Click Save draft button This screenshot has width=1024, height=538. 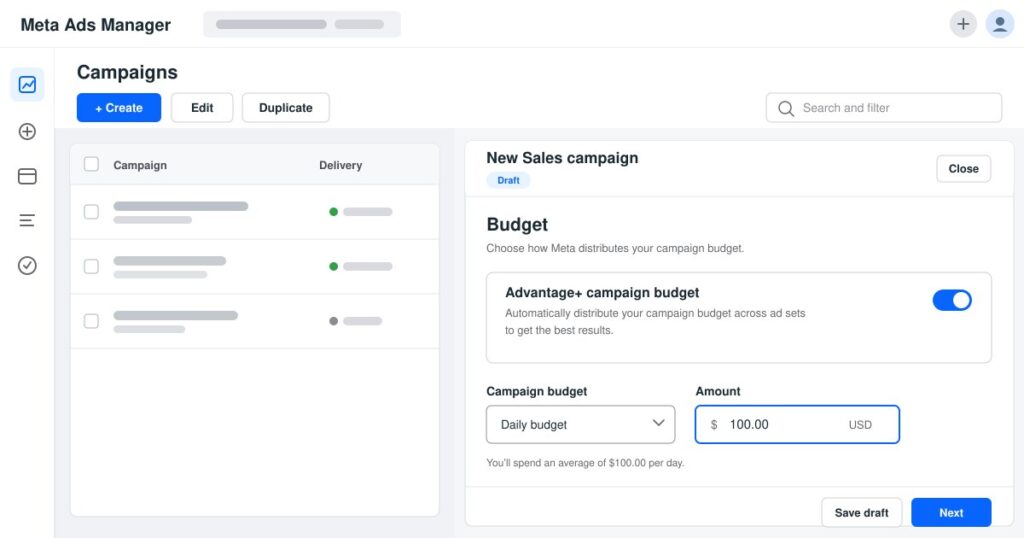pyautogui.click(x=861, y=513)
